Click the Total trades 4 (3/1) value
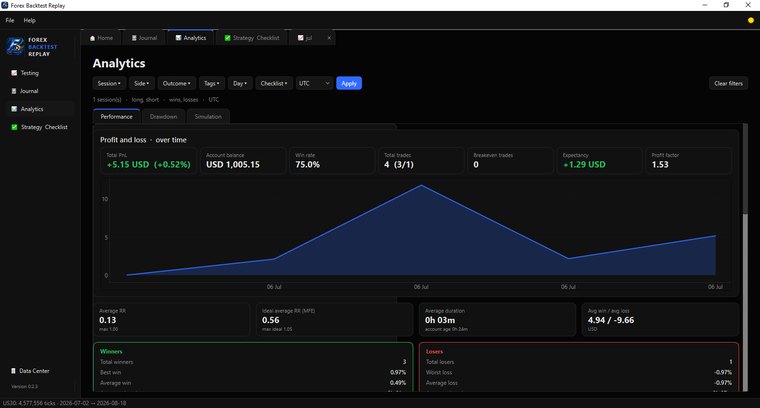Viewport: 760px width, 408px height. pyautogui.click(x=399, y=164)
